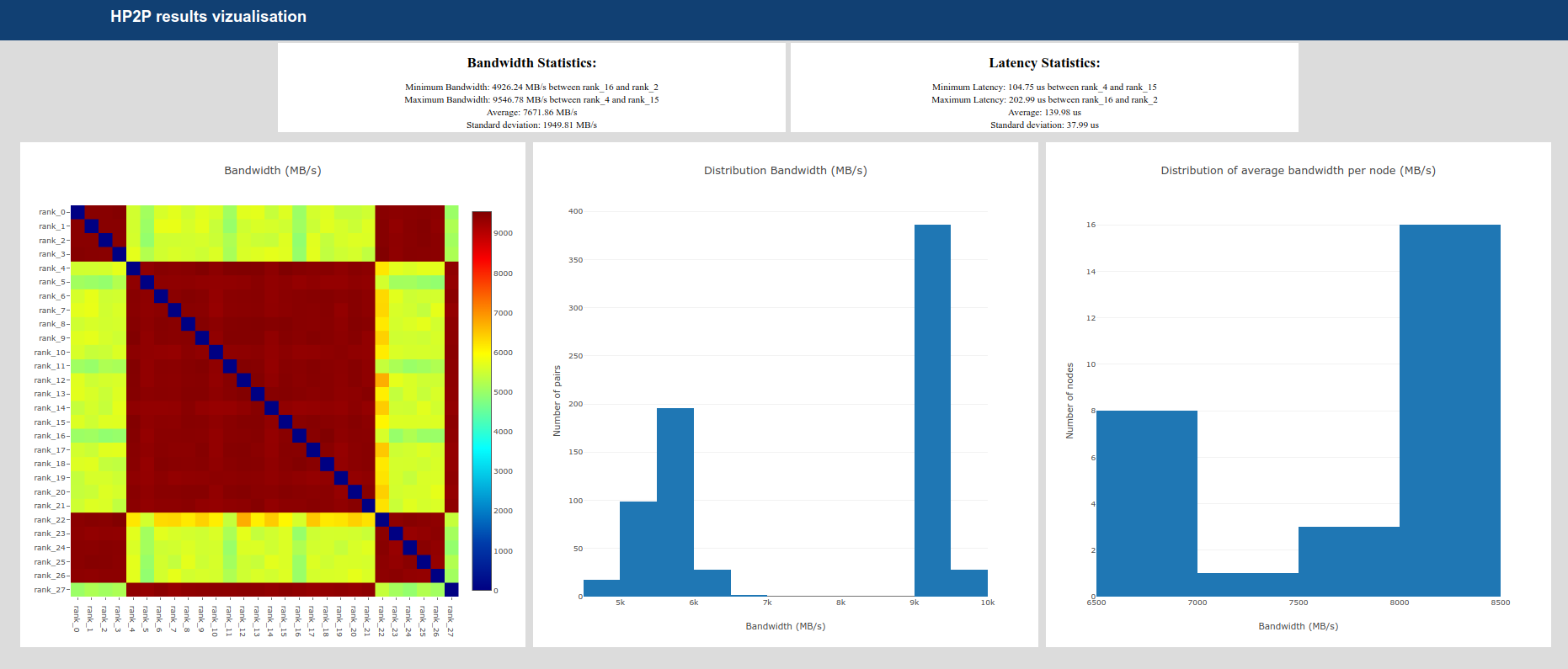Image resolution: width=1568 pixels, height=669 pixels.
Task: Click rotated rank_0 label below the heatmap
Action: tap(77, 619)
